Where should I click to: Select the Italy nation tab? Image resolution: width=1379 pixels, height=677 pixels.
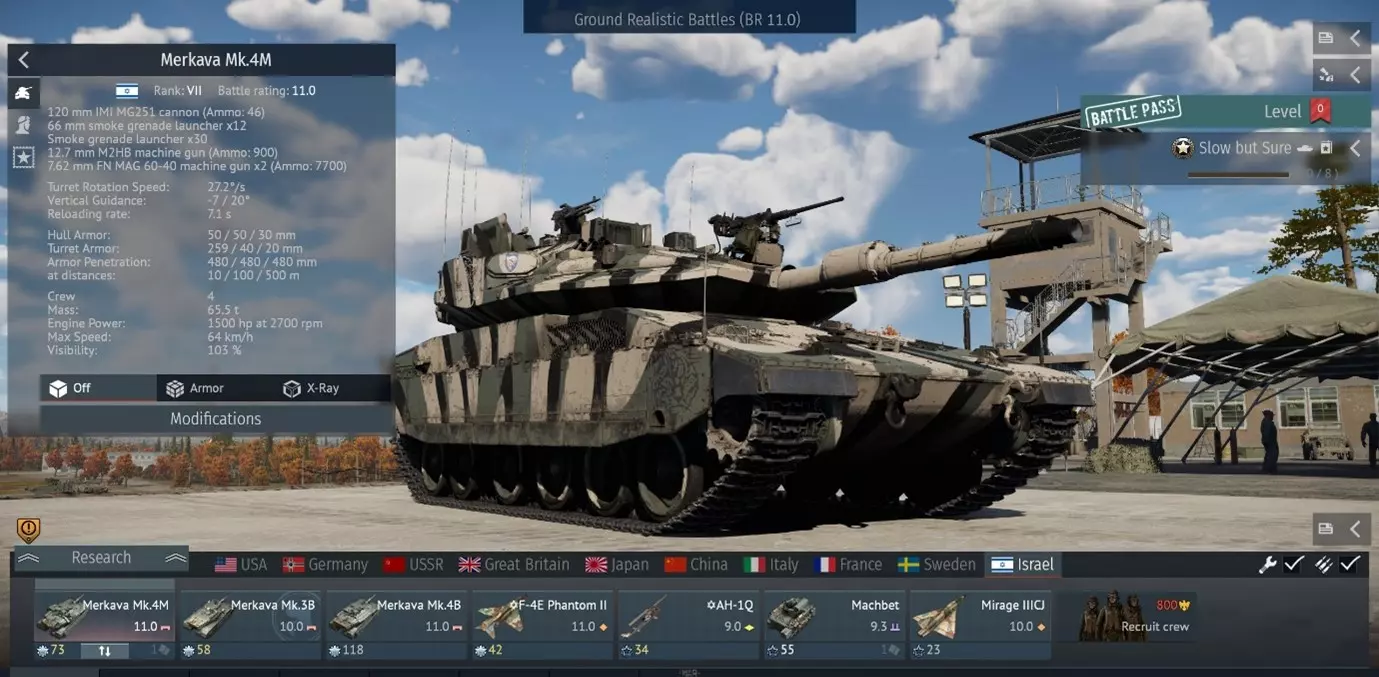click(771, 564)
